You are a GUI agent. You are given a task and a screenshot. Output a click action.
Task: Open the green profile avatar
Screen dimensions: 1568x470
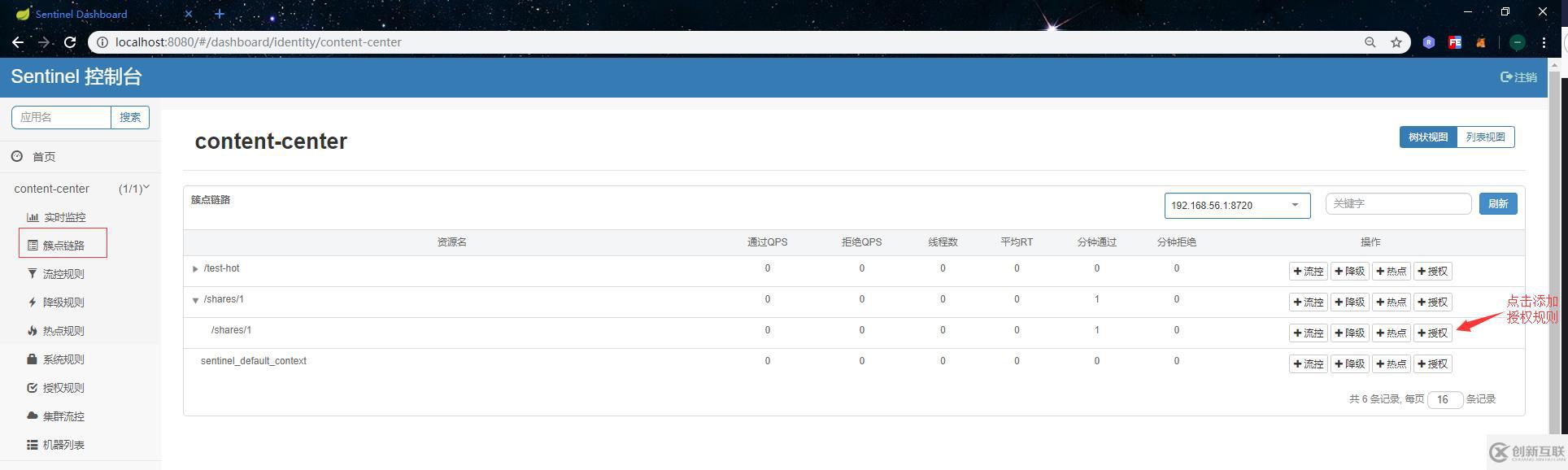pyautogui.click(x=1518, y=42)
